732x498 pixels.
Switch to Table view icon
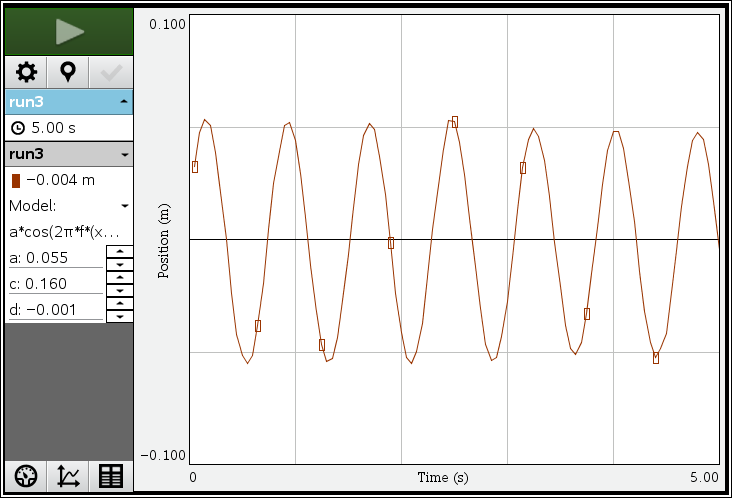coord(110,476)
